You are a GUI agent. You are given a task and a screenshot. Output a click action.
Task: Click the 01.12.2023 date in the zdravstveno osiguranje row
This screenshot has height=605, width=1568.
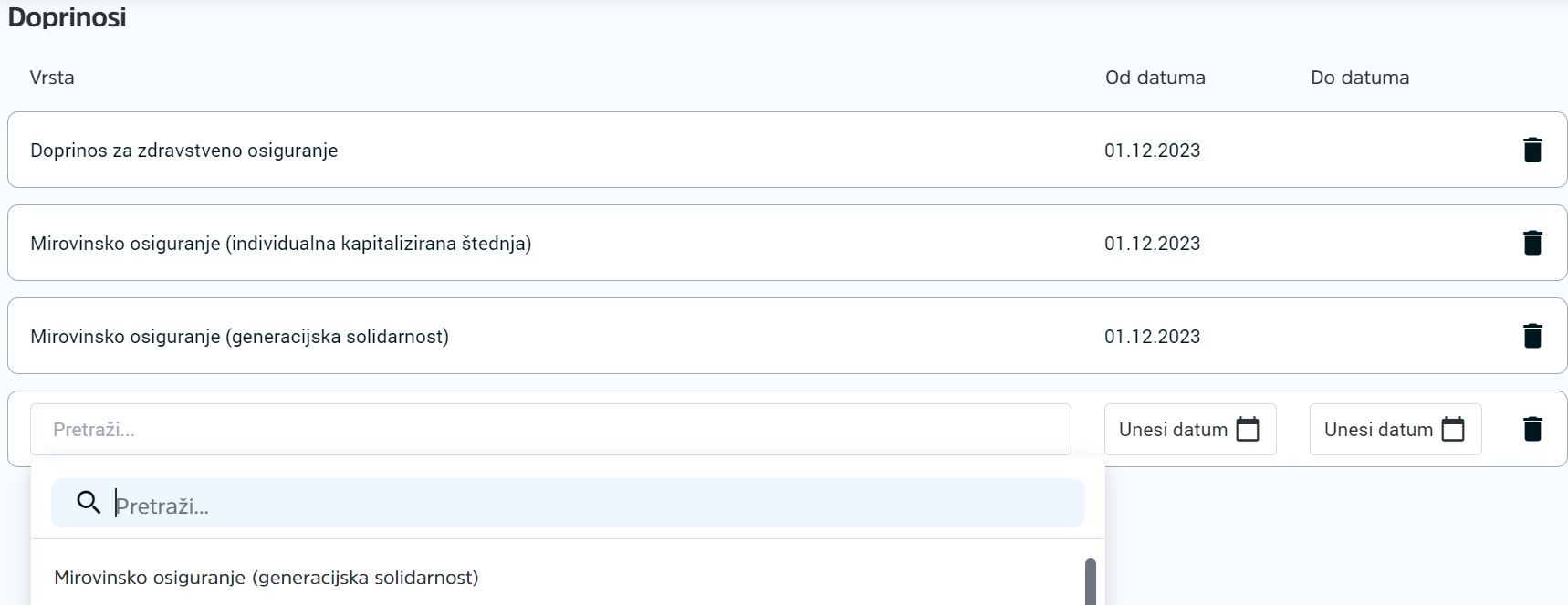(1152, 151)
